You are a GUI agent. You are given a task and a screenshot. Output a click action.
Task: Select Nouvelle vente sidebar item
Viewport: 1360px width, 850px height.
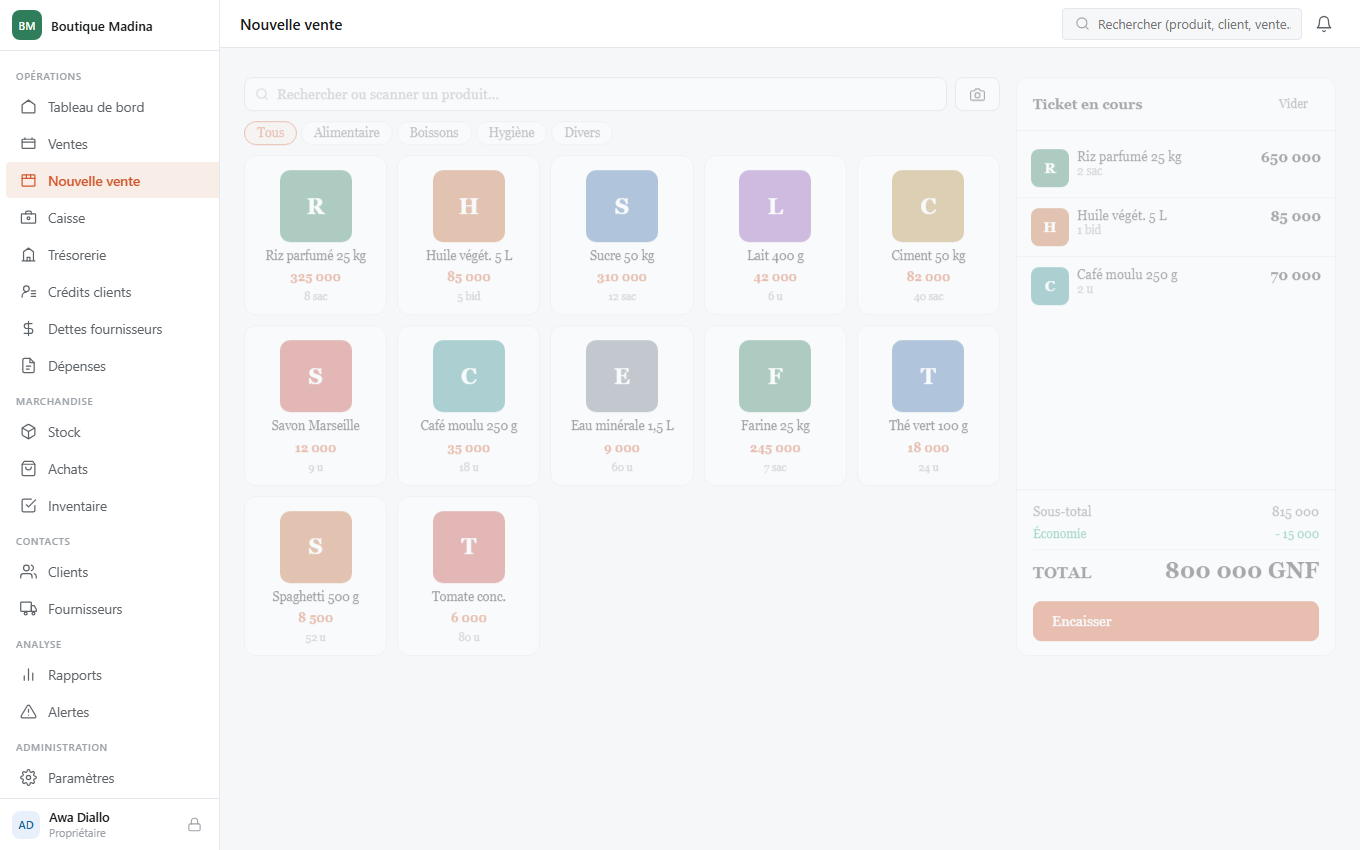click(x=112, y=181)
